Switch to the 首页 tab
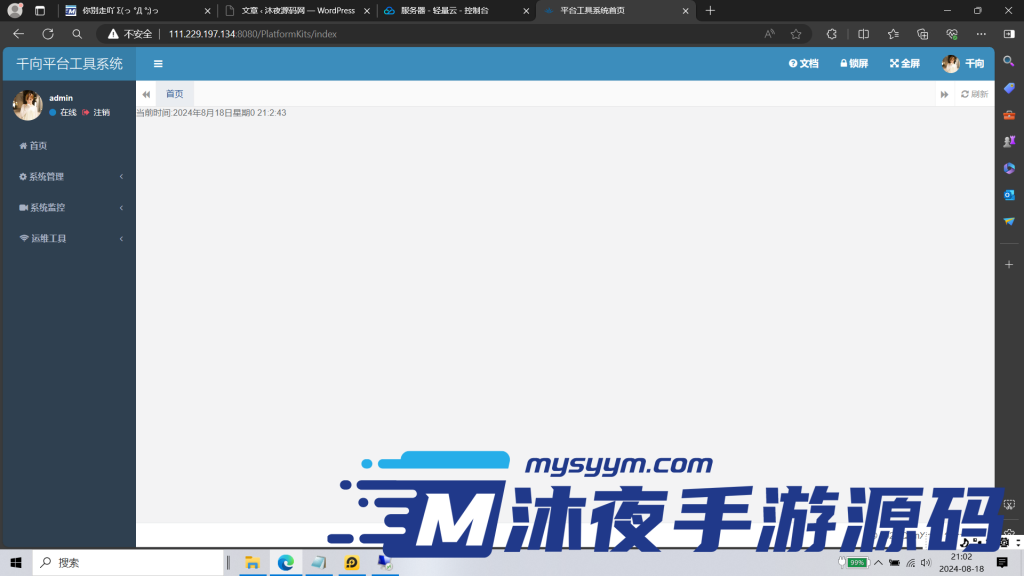 tap(175, 93)
